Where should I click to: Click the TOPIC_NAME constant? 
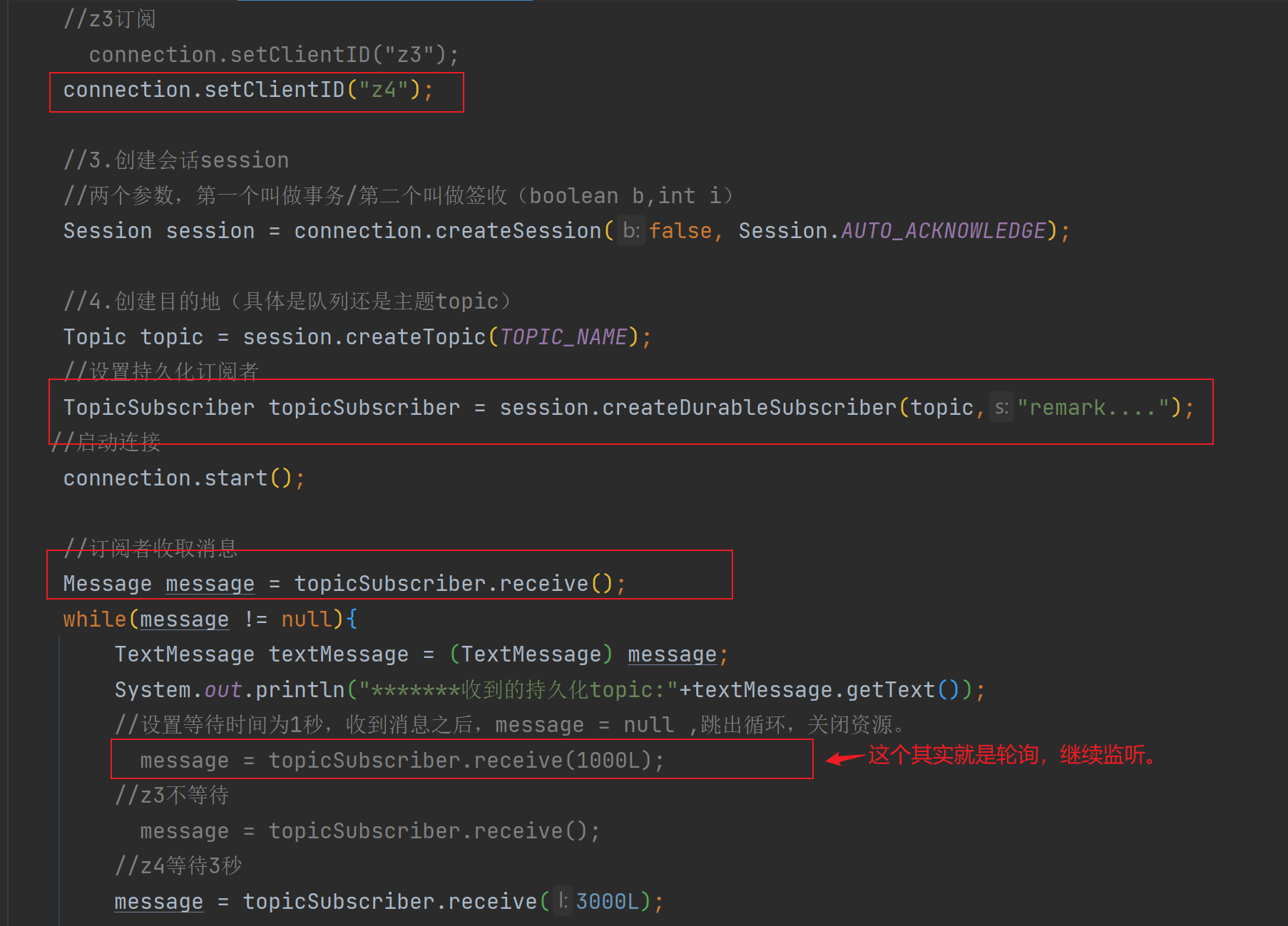[563, 337]
